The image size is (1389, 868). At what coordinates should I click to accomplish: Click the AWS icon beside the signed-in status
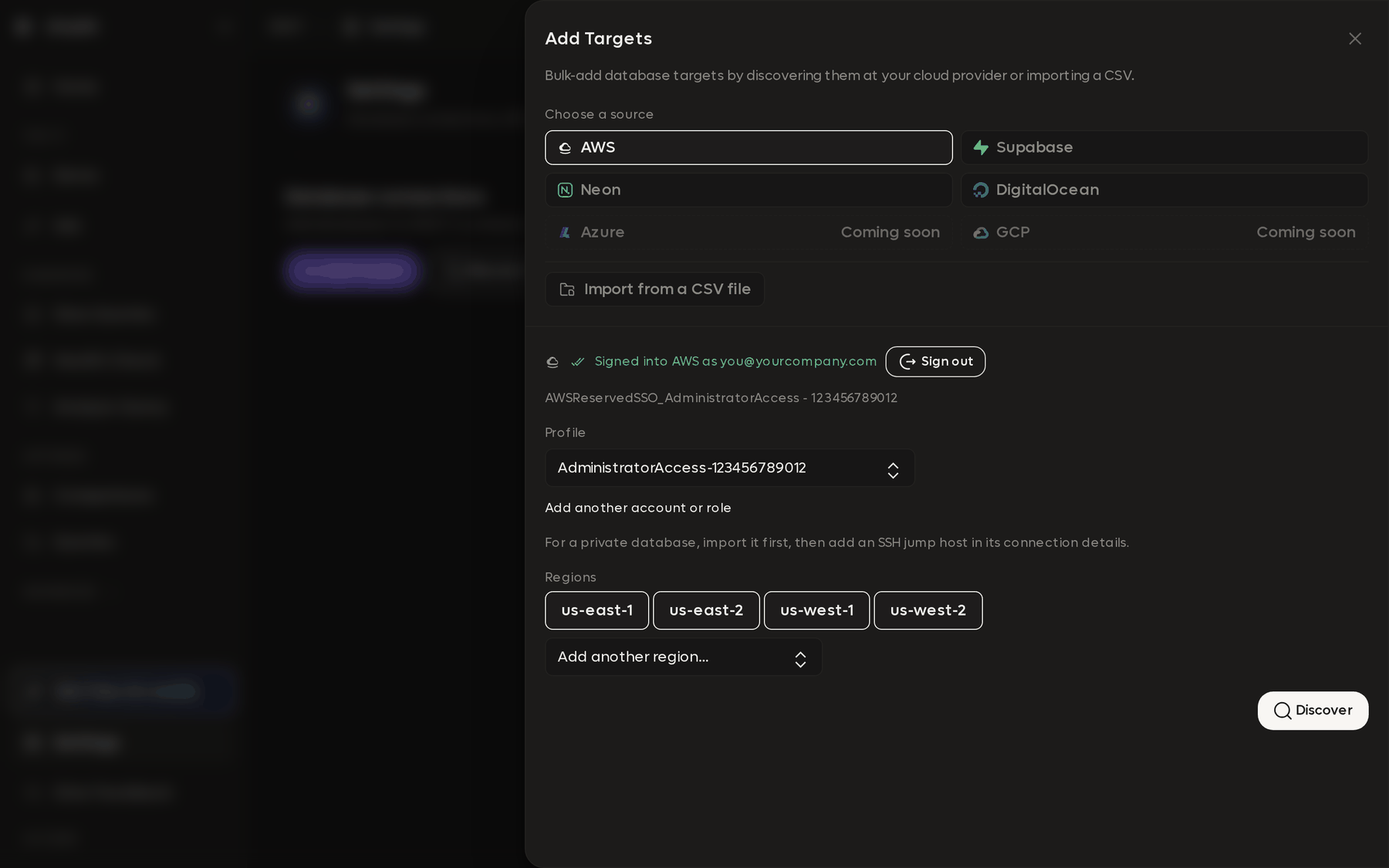tap(553, 362)
